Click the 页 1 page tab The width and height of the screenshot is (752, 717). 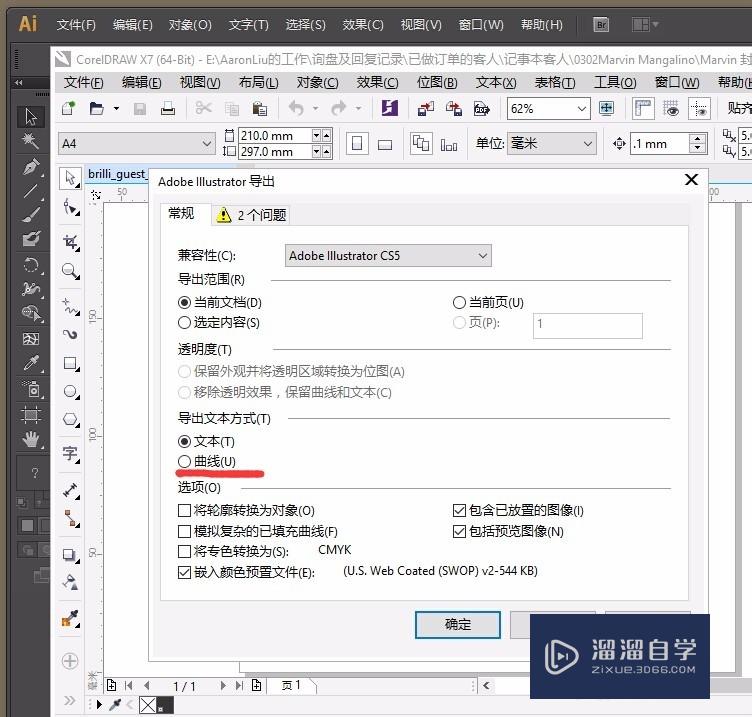click(291, 685)
